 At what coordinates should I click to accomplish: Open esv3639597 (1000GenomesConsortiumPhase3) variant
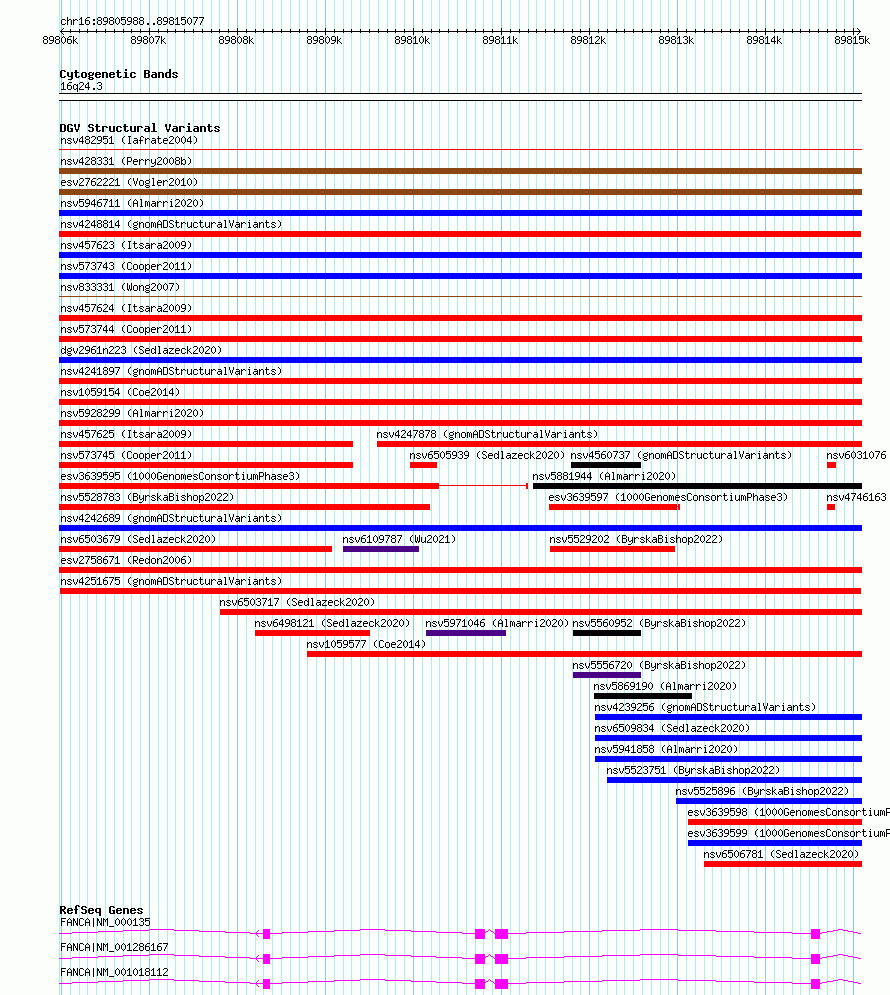pos(668,496)
